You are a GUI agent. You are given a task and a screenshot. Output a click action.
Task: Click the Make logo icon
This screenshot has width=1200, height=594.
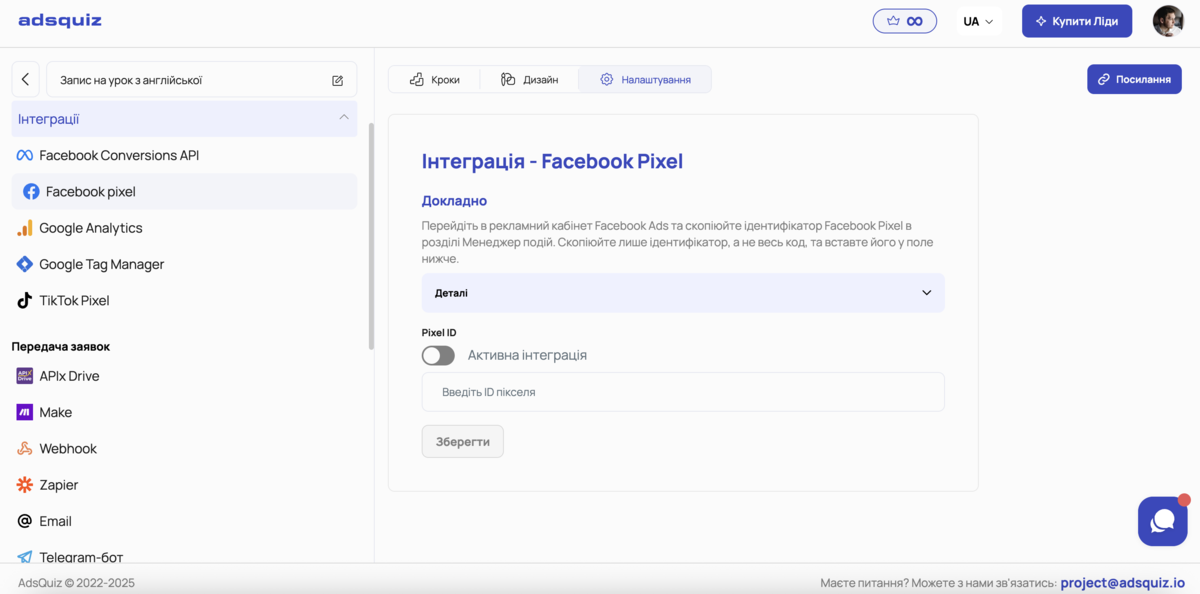(x=25, y=412)
